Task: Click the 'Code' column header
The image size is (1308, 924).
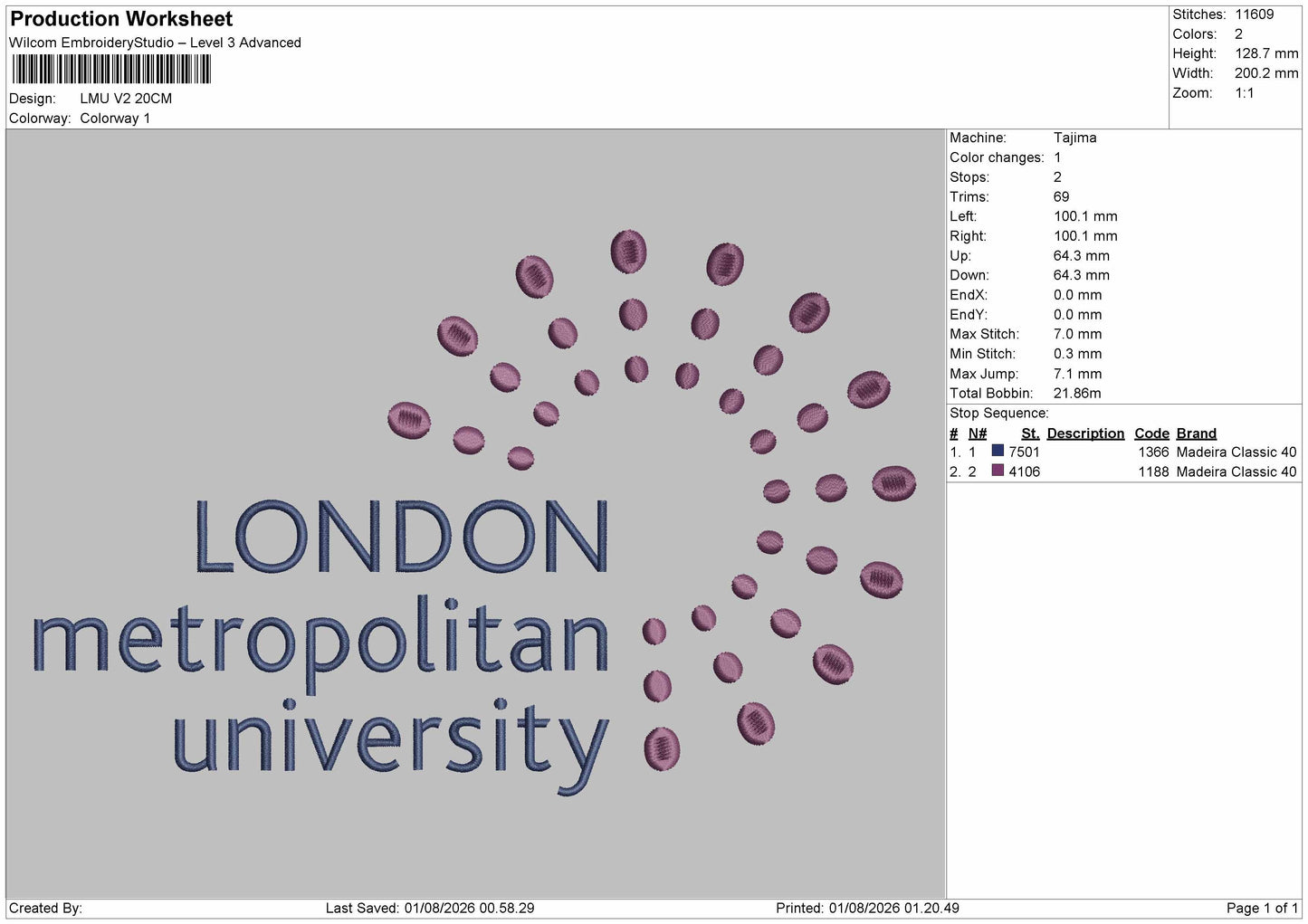Action: click(1151, 433)
